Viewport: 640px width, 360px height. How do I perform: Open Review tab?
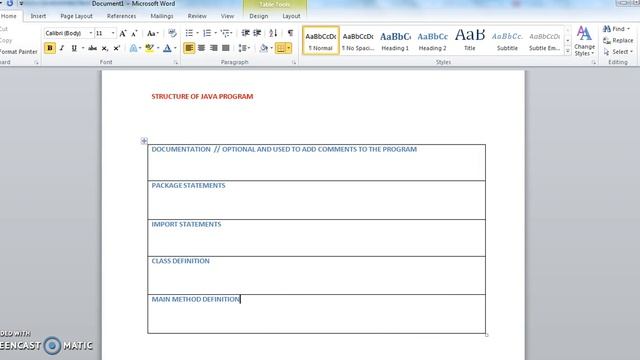pyautogui.click(x=197, y=16)
